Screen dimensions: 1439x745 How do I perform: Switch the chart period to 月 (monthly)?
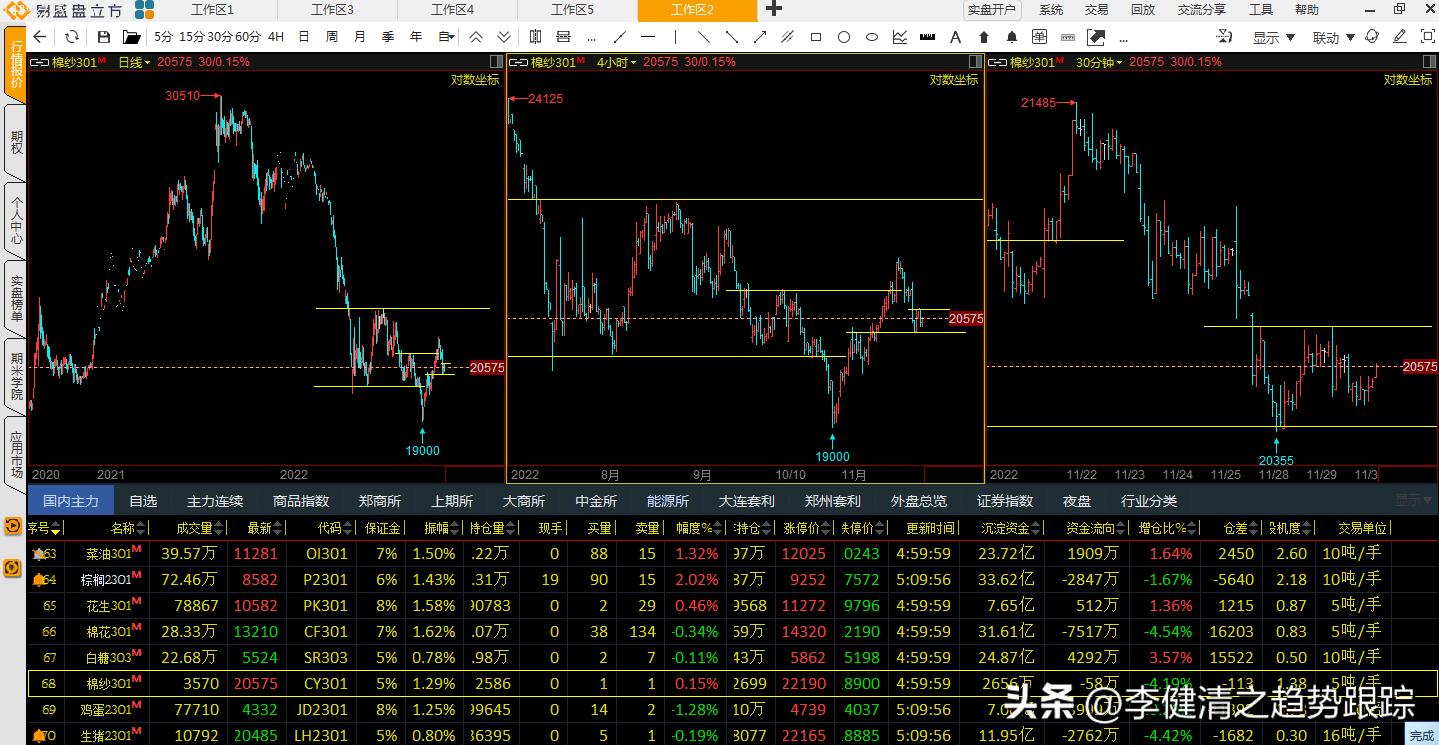click(x=360, y=37)
